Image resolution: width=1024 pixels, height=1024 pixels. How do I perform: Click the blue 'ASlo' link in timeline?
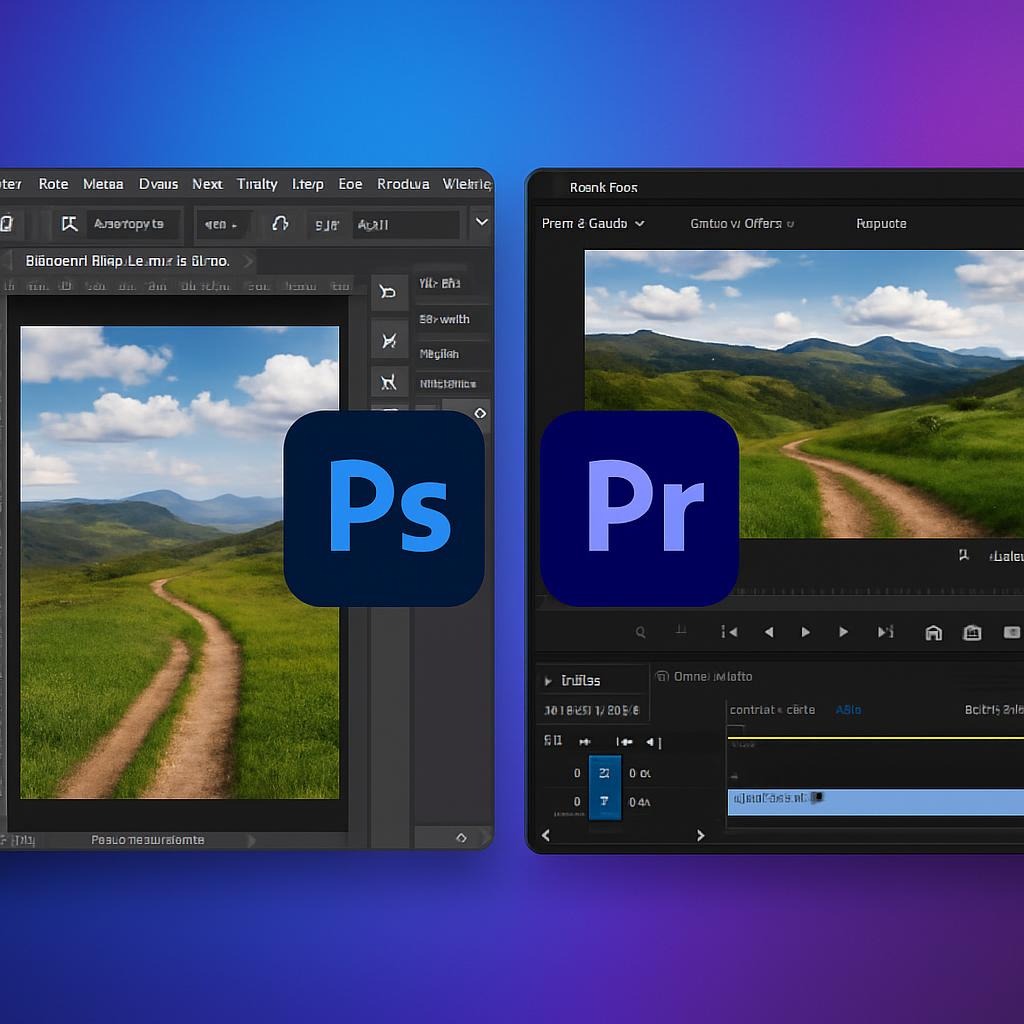[848, 710]
